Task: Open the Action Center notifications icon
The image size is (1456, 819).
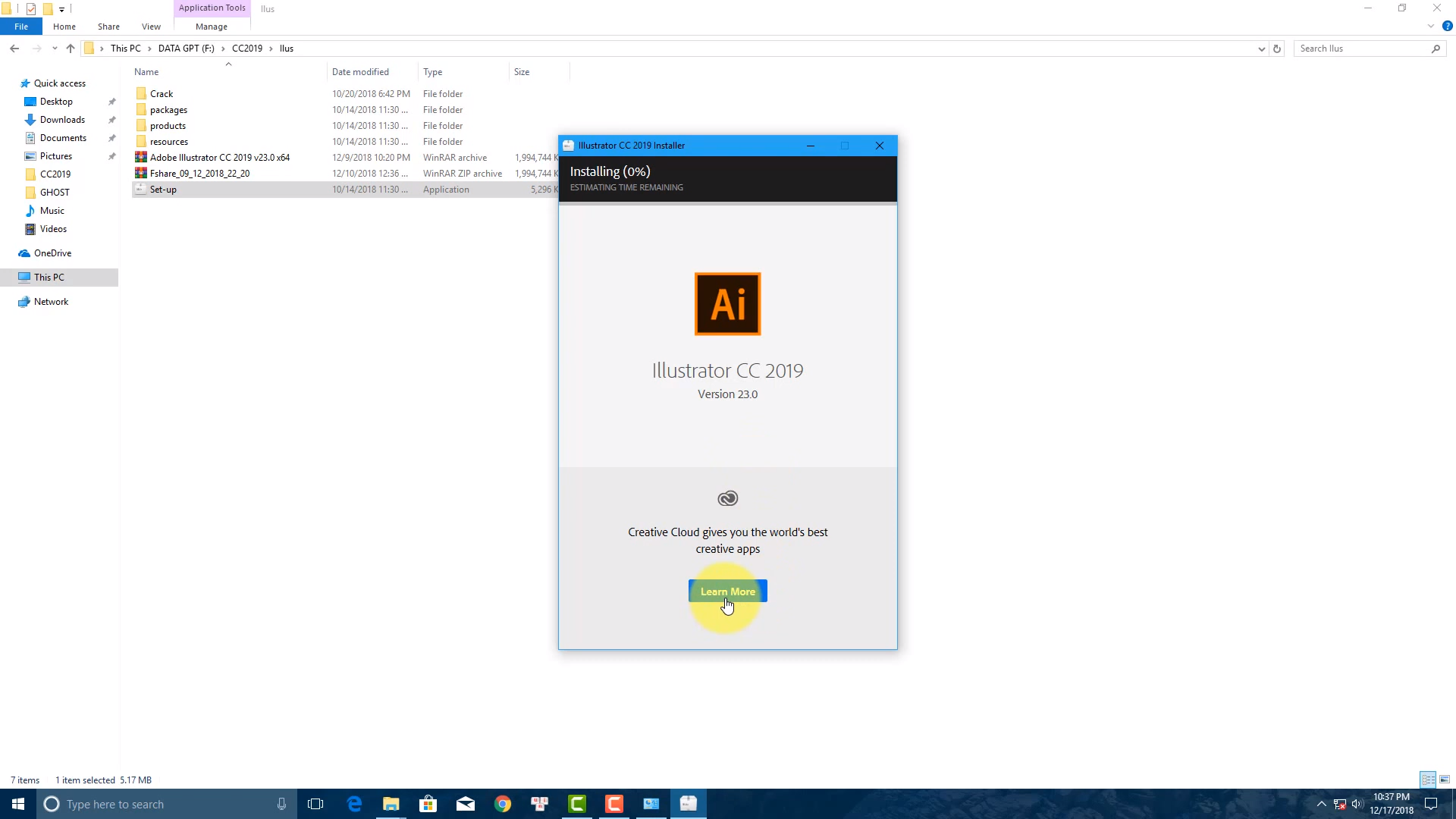Action: pyautogui.click(x=1431, y=804)
